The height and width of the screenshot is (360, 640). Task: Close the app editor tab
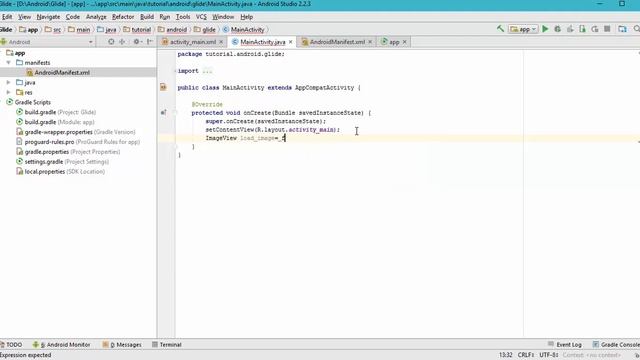pos(404,42)
